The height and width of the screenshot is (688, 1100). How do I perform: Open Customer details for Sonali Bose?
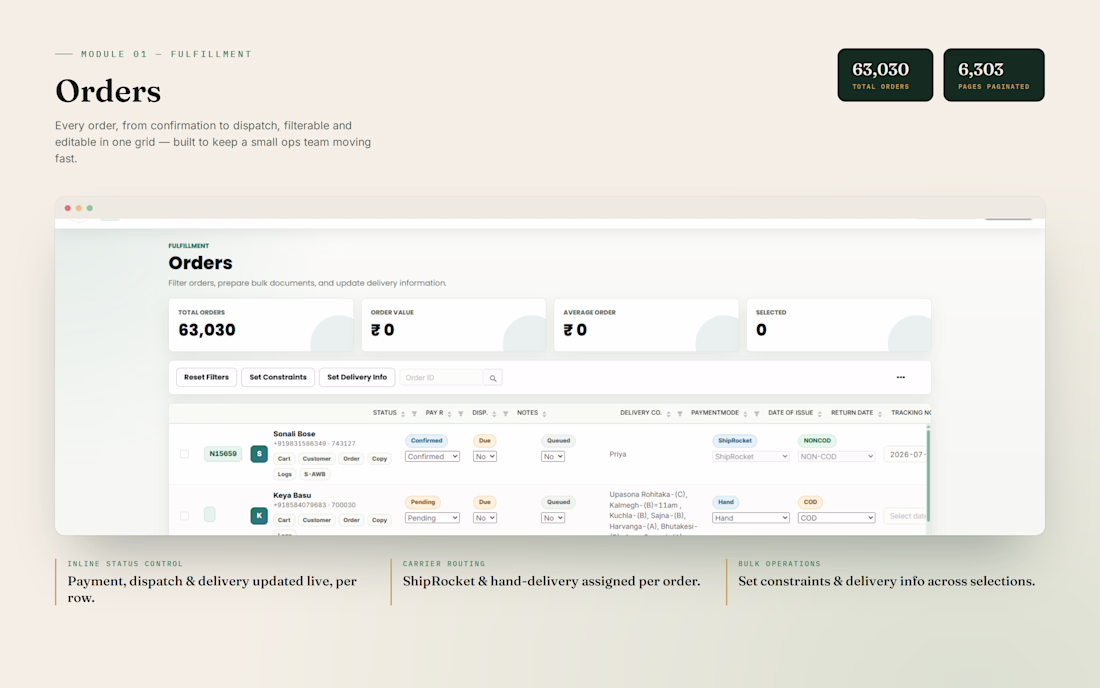pos(316,459)
